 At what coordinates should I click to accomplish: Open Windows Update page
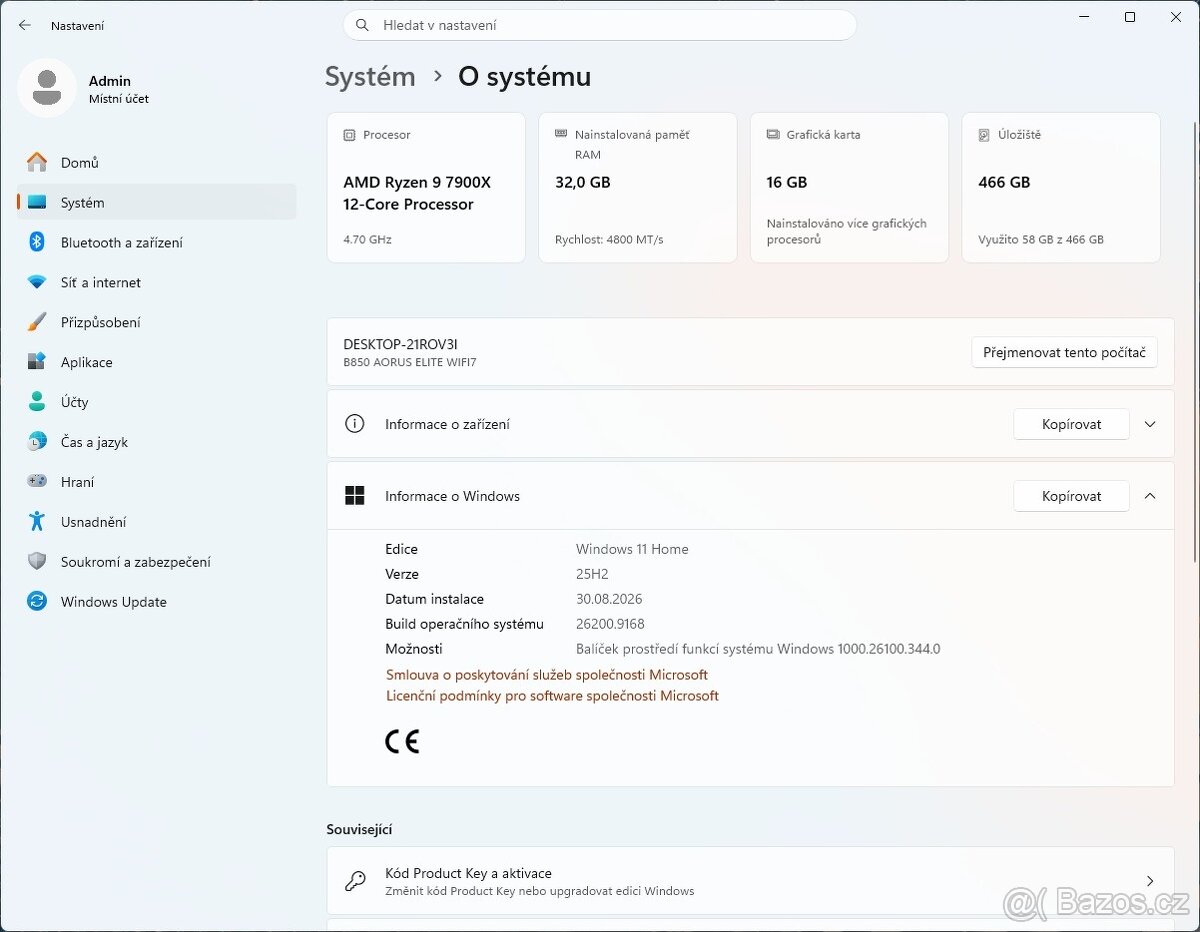click(x=157, y=602)
